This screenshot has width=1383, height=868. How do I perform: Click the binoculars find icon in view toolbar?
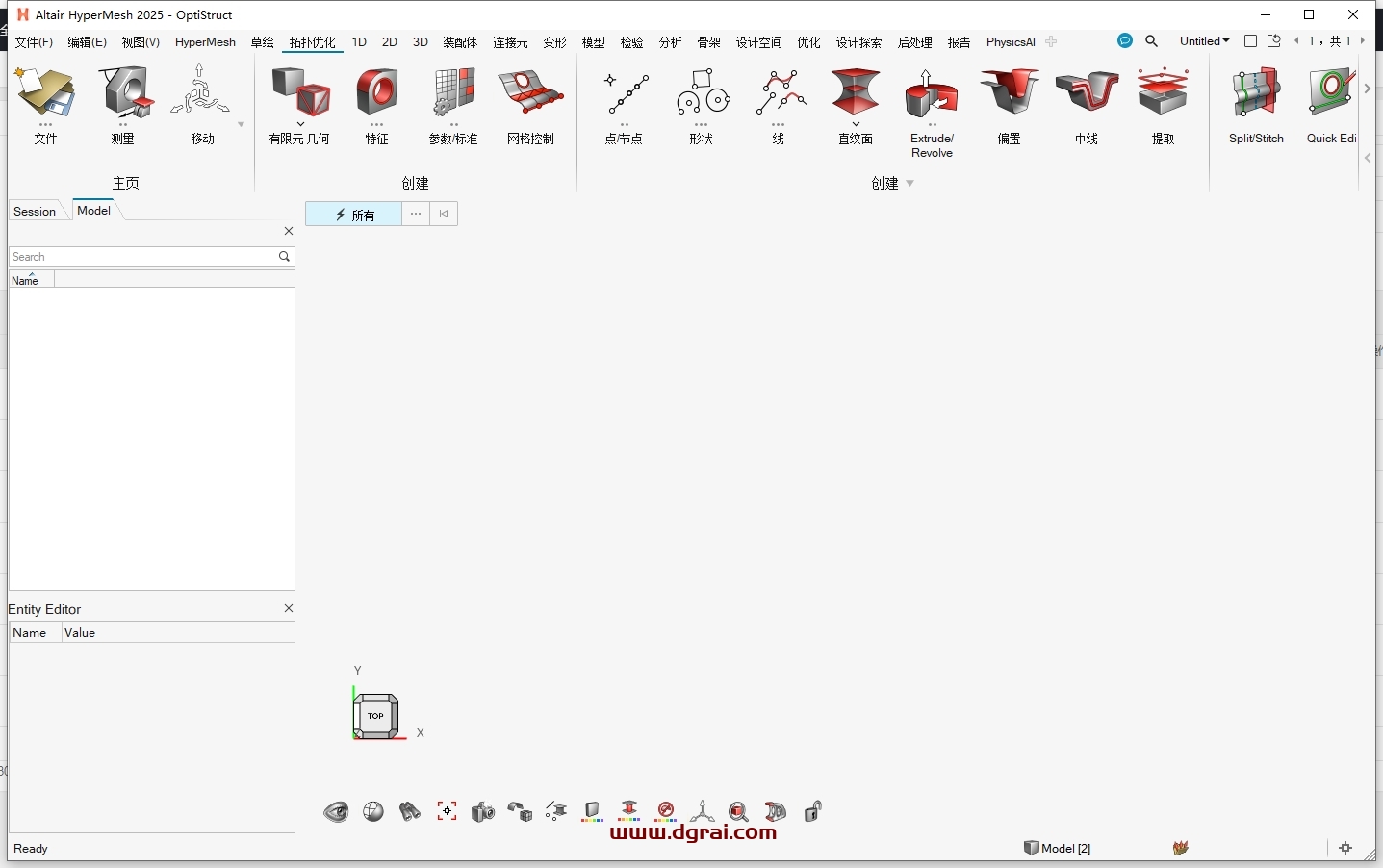click(410, 812)
